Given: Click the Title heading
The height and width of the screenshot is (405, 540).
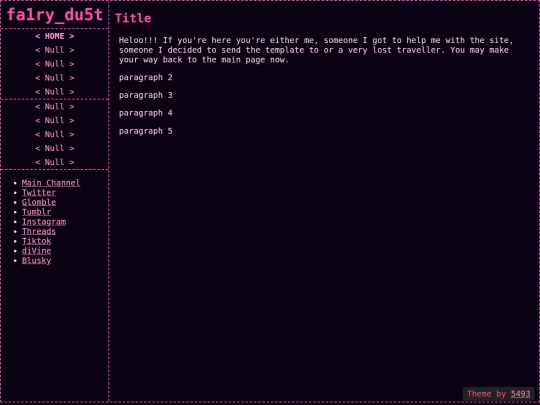Looking at the screenshot, I should [x=133, y=18].
